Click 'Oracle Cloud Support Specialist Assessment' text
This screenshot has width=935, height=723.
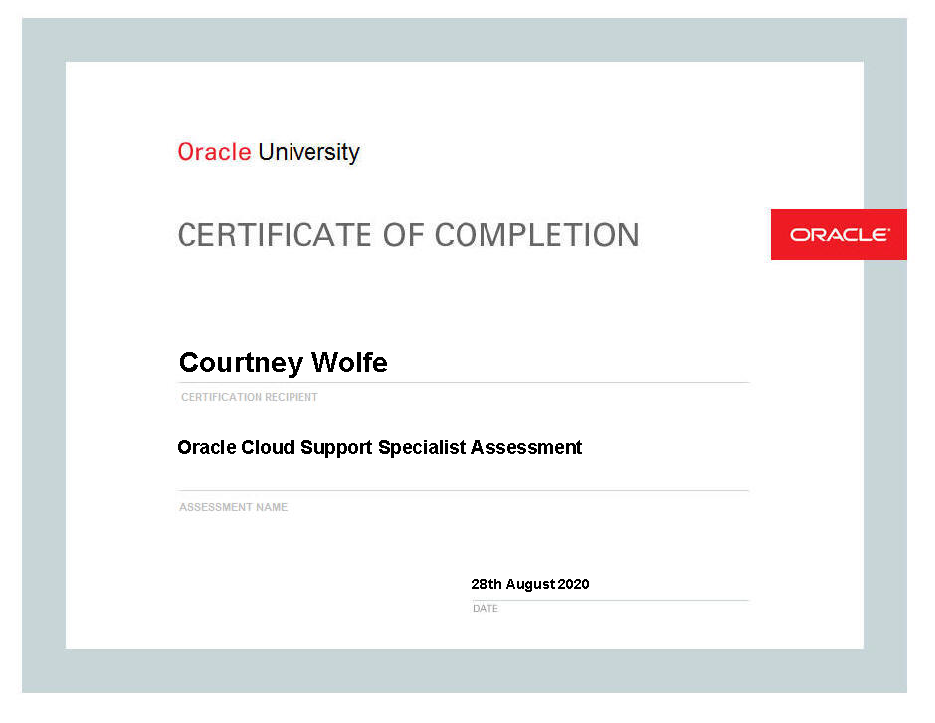(380, 447)
